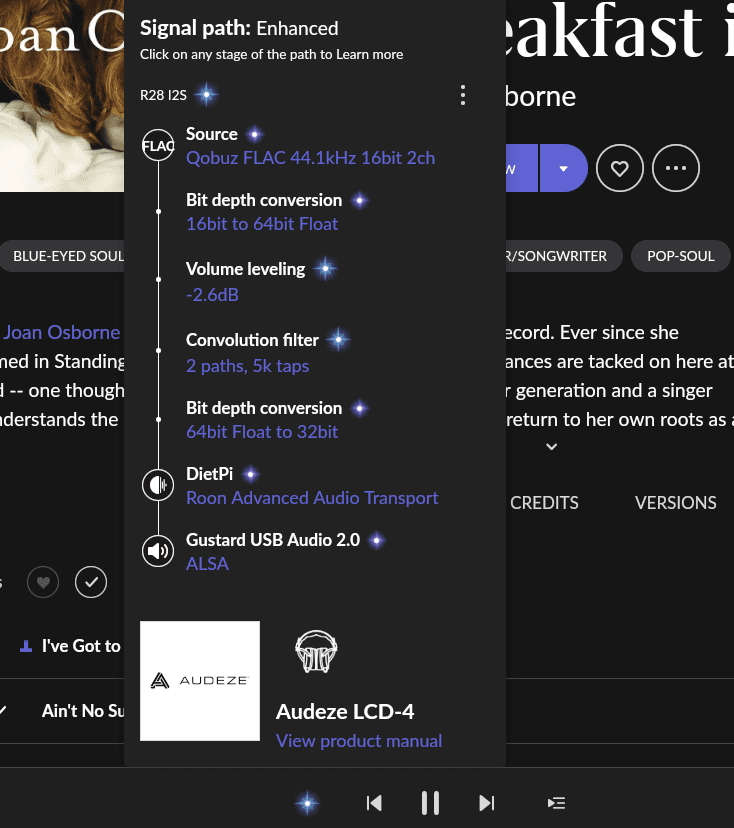The height and width of the screenshot is (828, 734).
Task: Open the album more options ellipsis button
Action: [x=676, y=168]
